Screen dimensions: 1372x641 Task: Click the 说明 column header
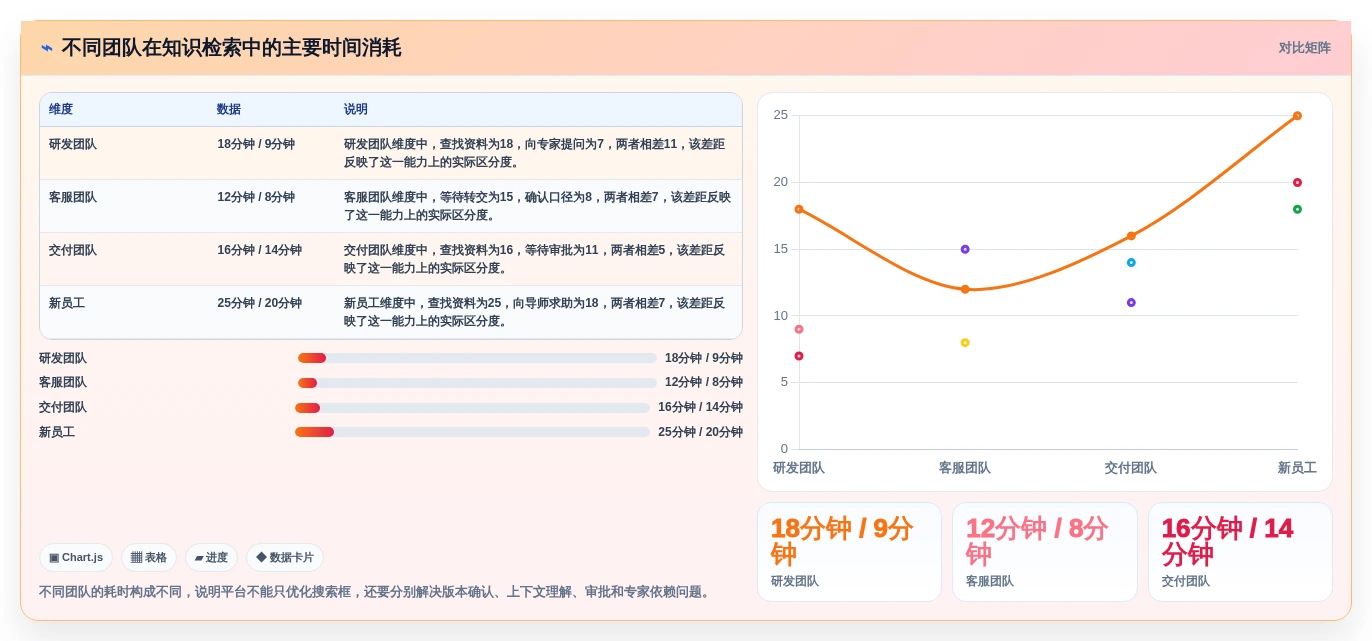tap(356, 109)
